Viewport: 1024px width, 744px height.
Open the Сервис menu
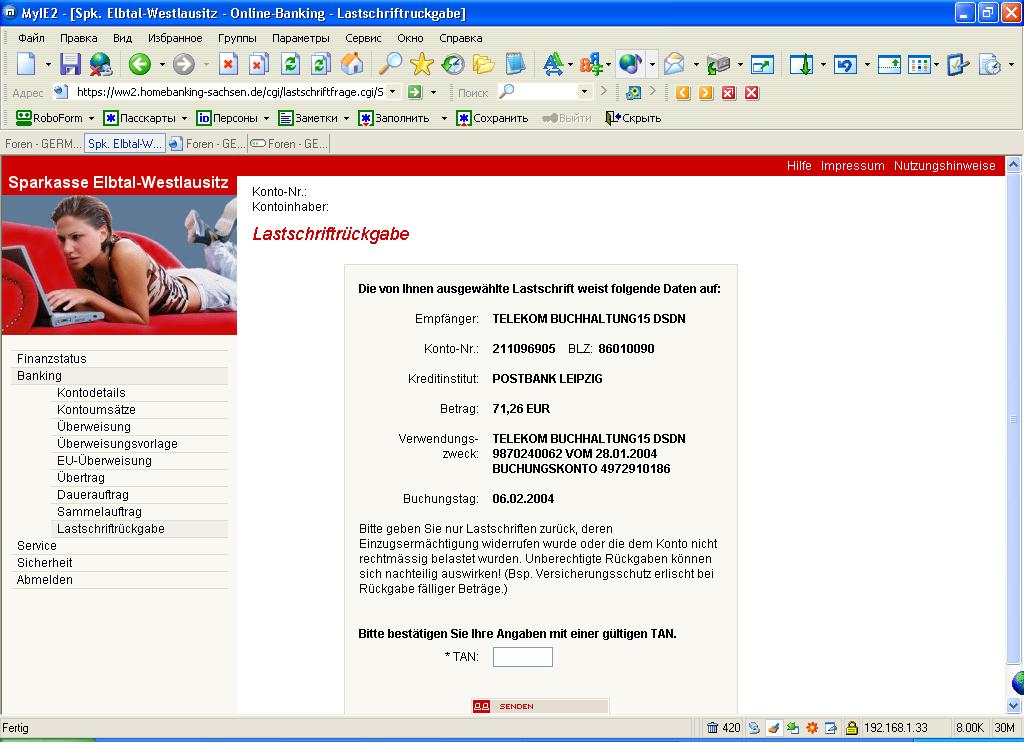[x=363, y=38]
